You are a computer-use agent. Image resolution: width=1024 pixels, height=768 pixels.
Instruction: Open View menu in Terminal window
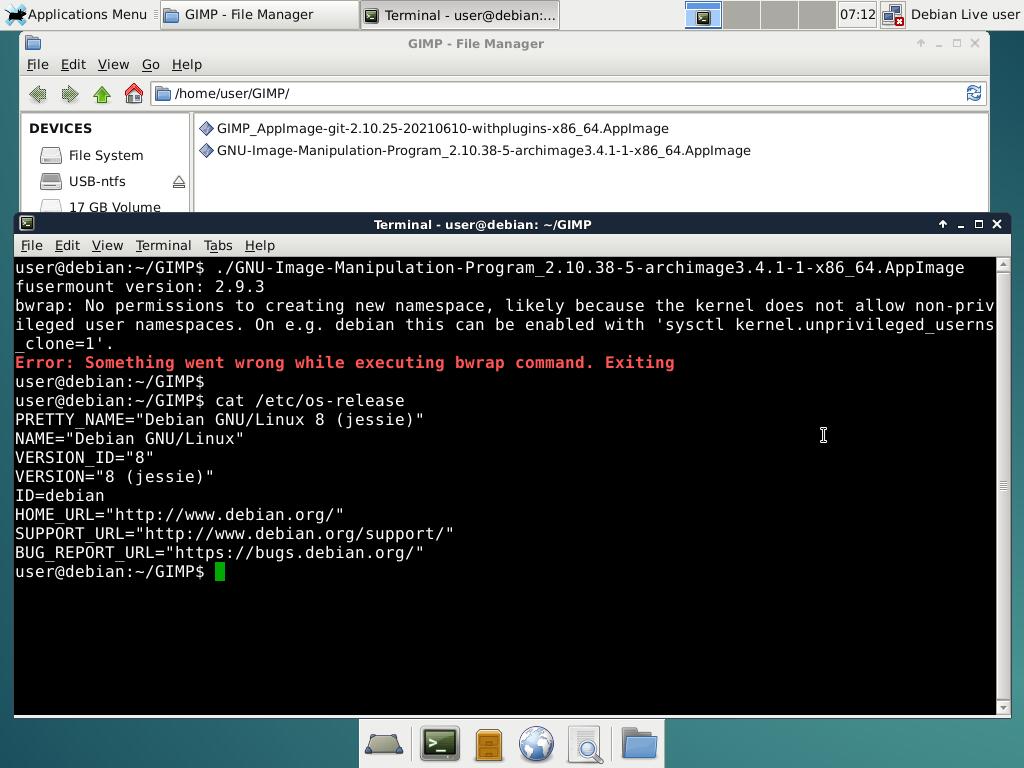[107, 246]
